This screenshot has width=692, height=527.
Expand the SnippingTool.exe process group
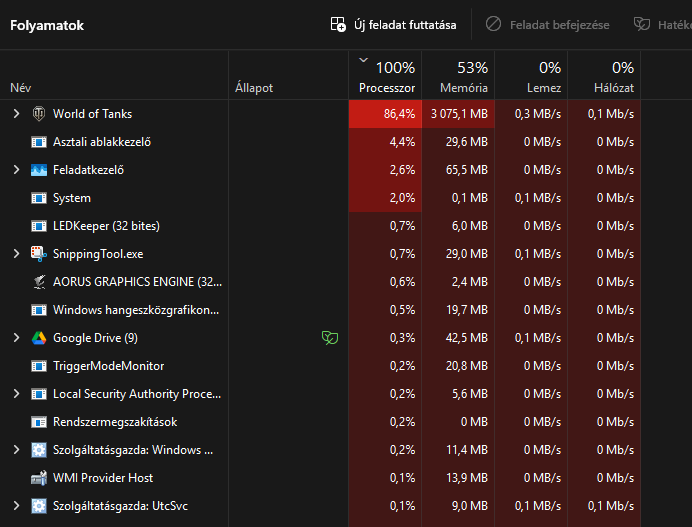(16, 254)
